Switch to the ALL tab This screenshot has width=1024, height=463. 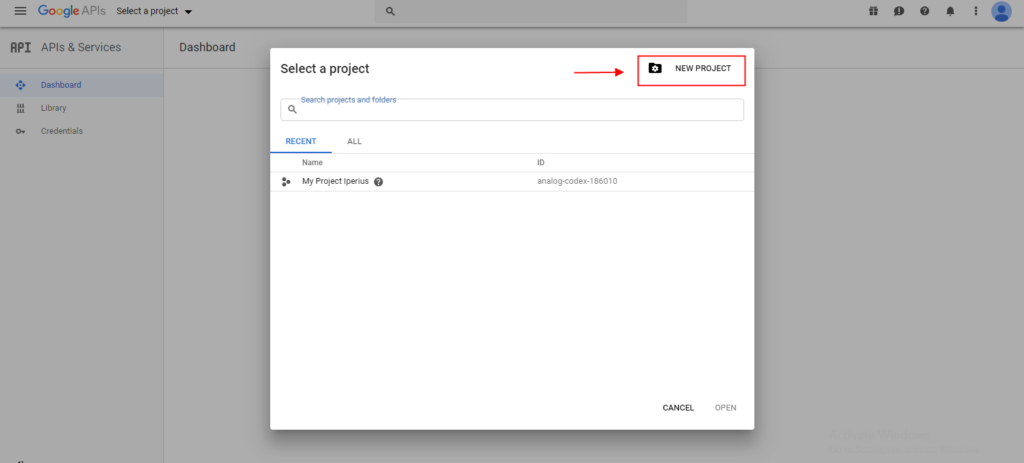tap(355, 142)
